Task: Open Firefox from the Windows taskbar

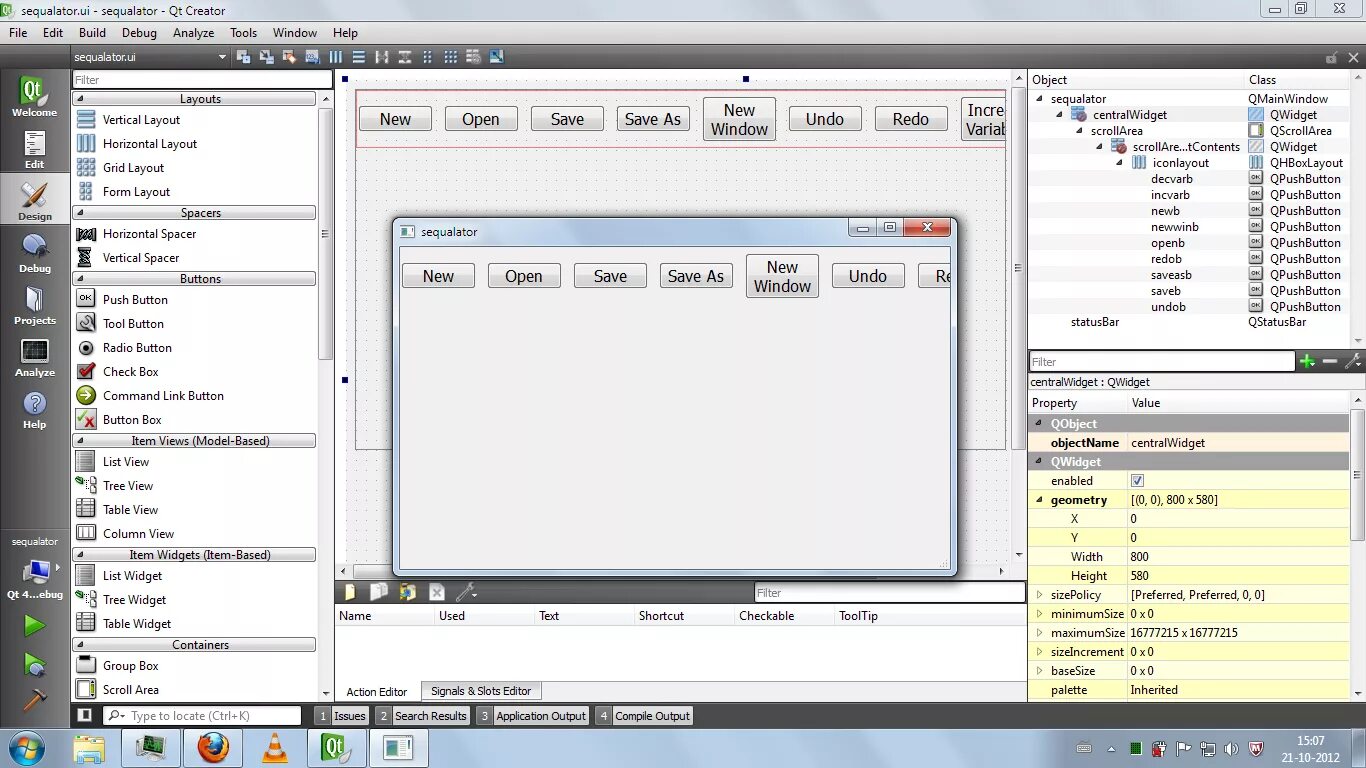Action: [212, 747]
